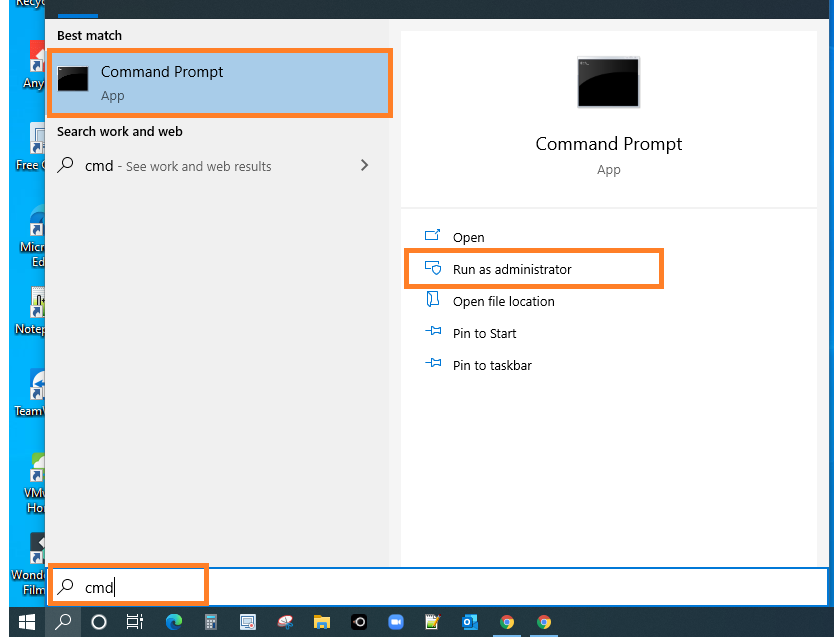Open Task View from the taskbar

[135, 621]
